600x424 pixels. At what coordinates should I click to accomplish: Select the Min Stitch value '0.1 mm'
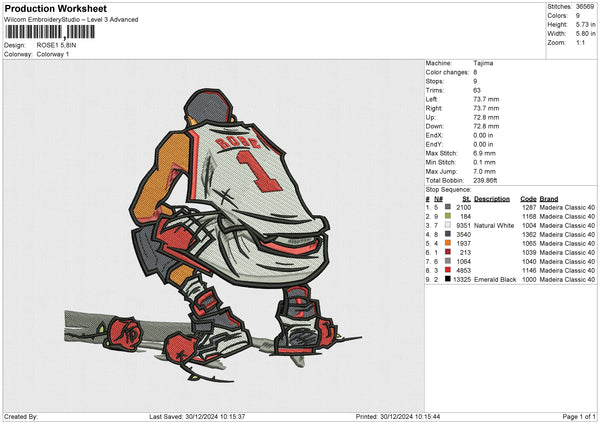click(x=484, y=162)
